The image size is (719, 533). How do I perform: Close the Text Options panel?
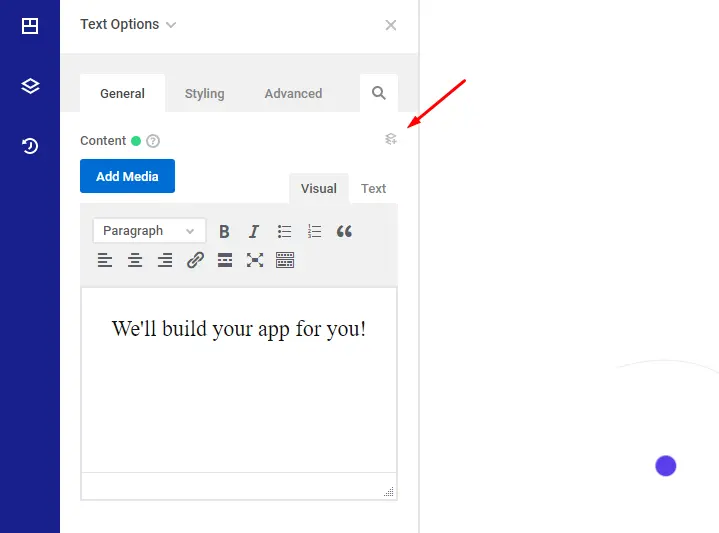pyautogui.click(x=391, y=25)
